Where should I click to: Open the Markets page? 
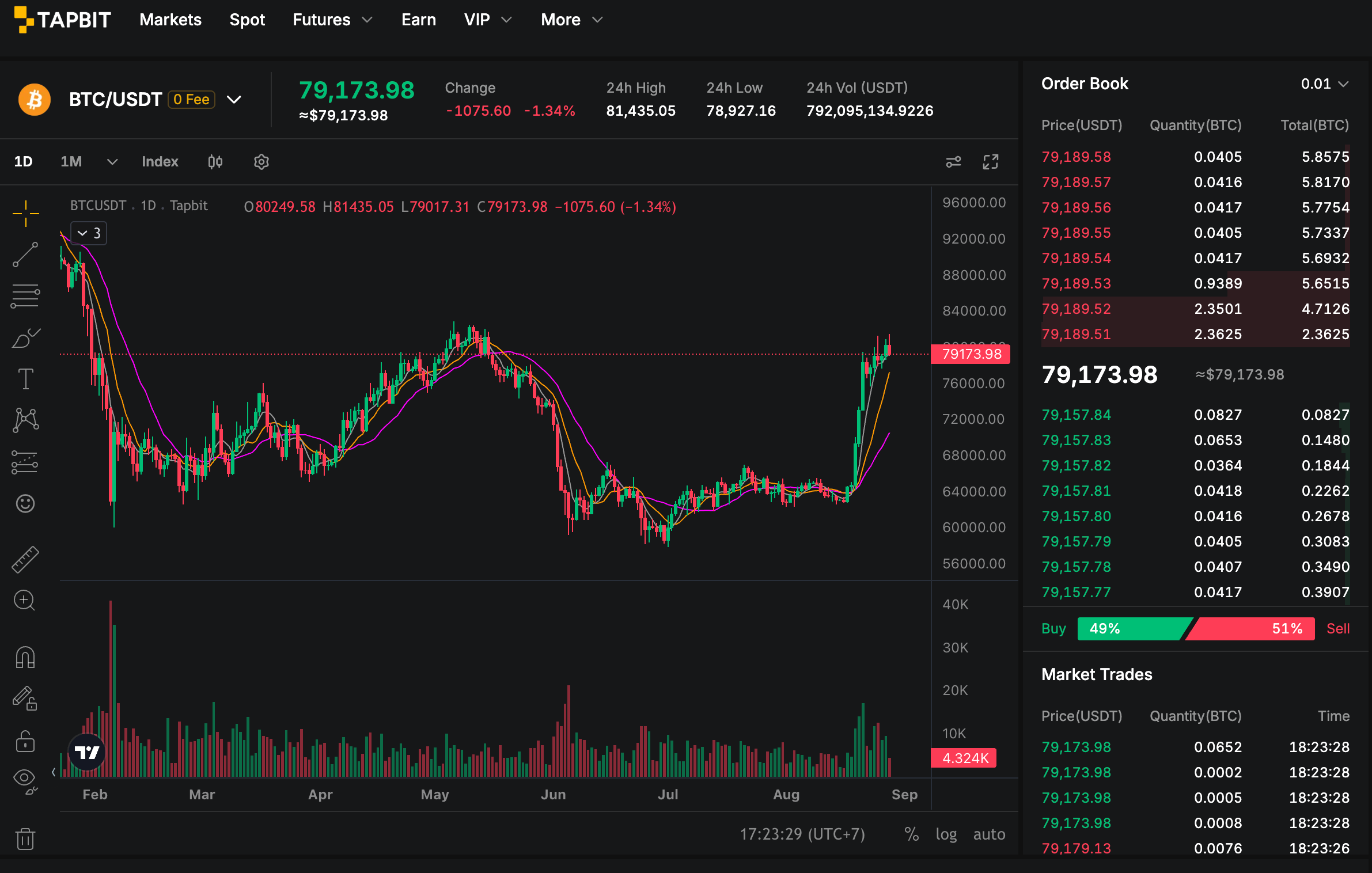170,20
